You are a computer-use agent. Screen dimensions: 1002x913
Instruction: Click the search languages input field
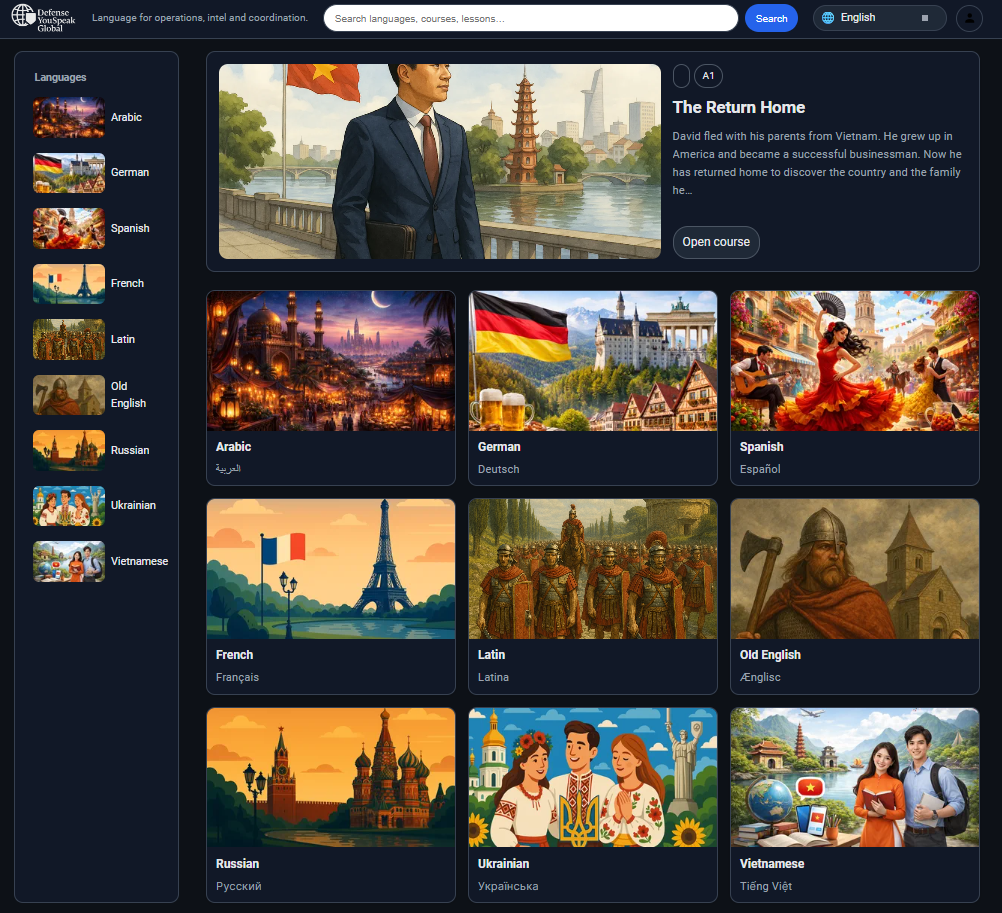530,18
